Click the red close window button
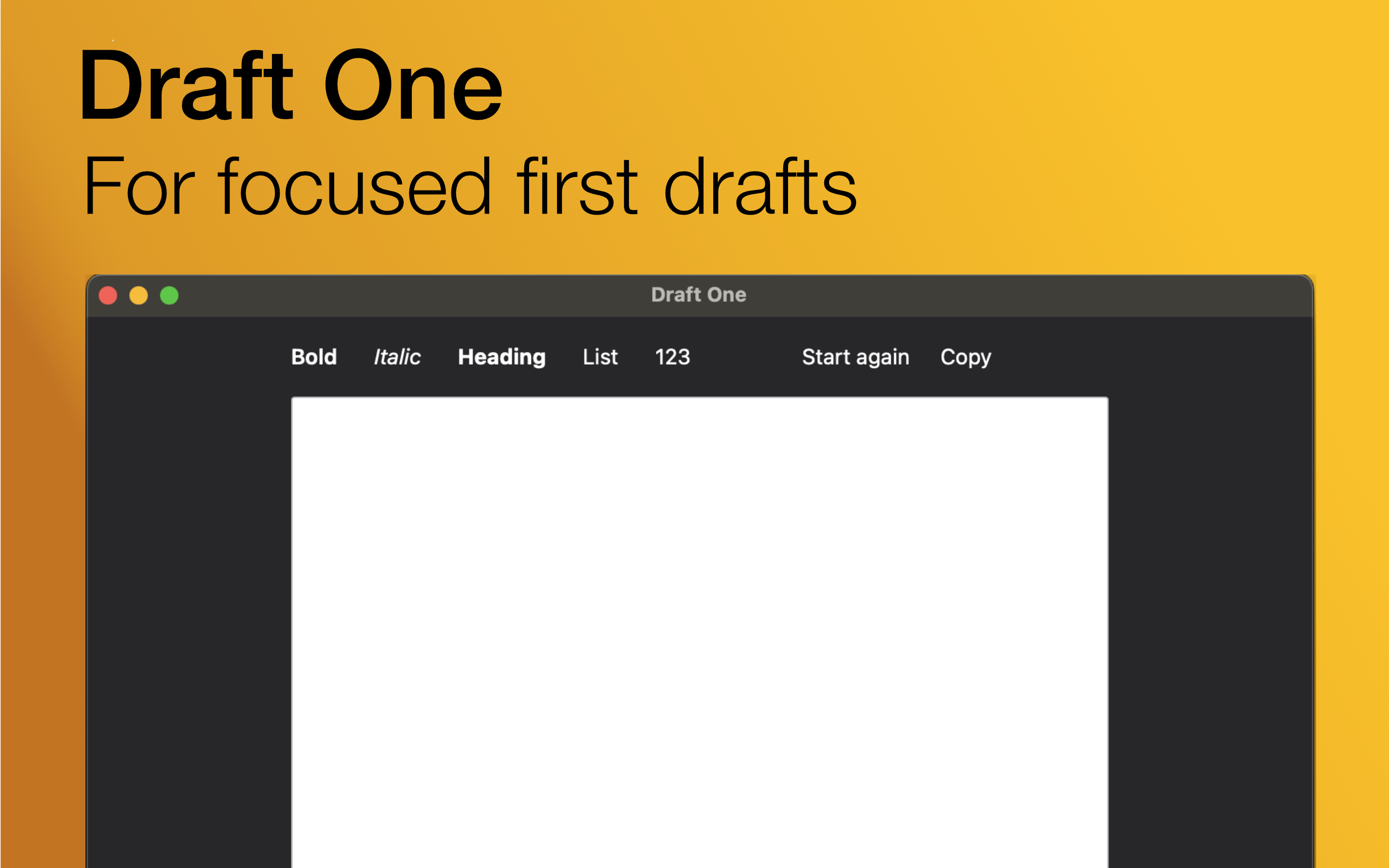The image size is (1389, 868). [109, 295]
